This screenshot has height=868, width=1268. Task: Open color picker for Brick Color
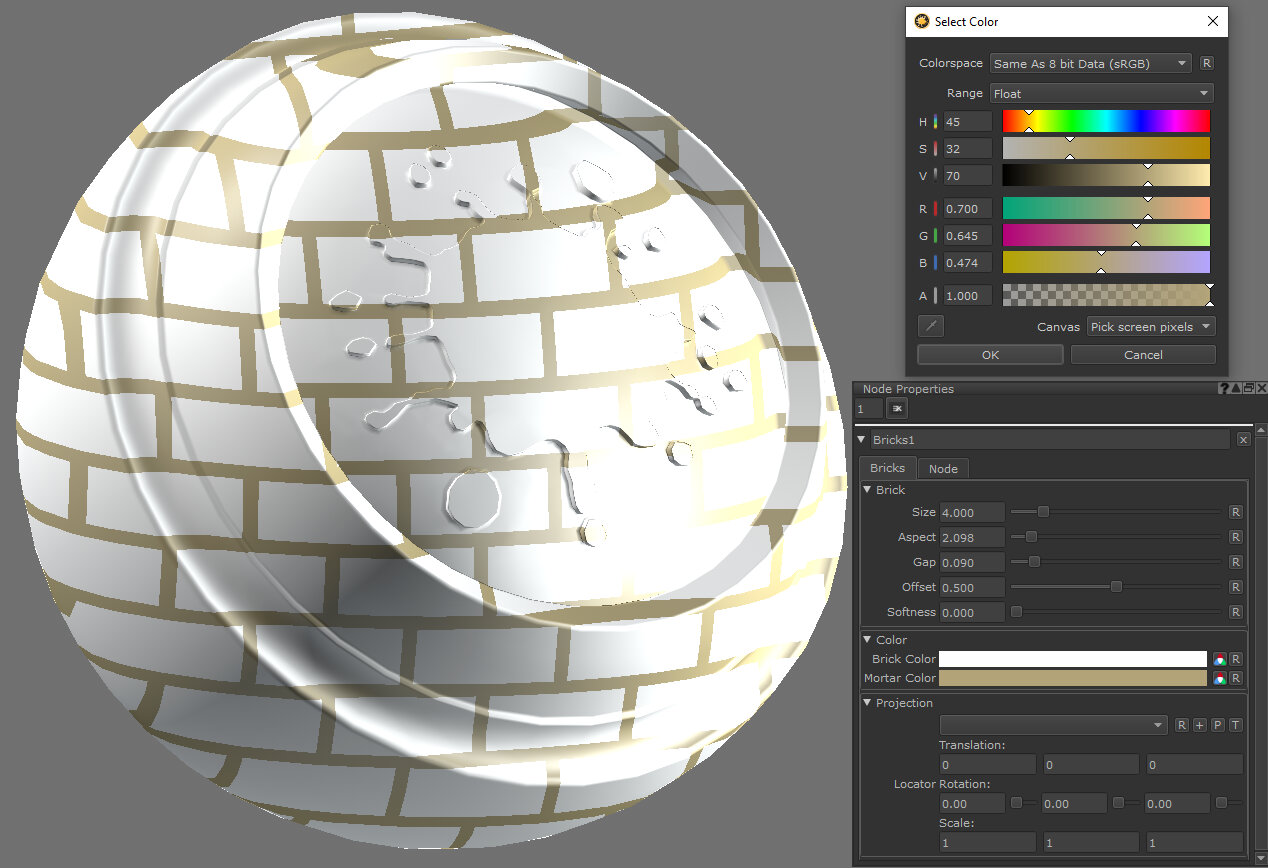[1219, 659]
